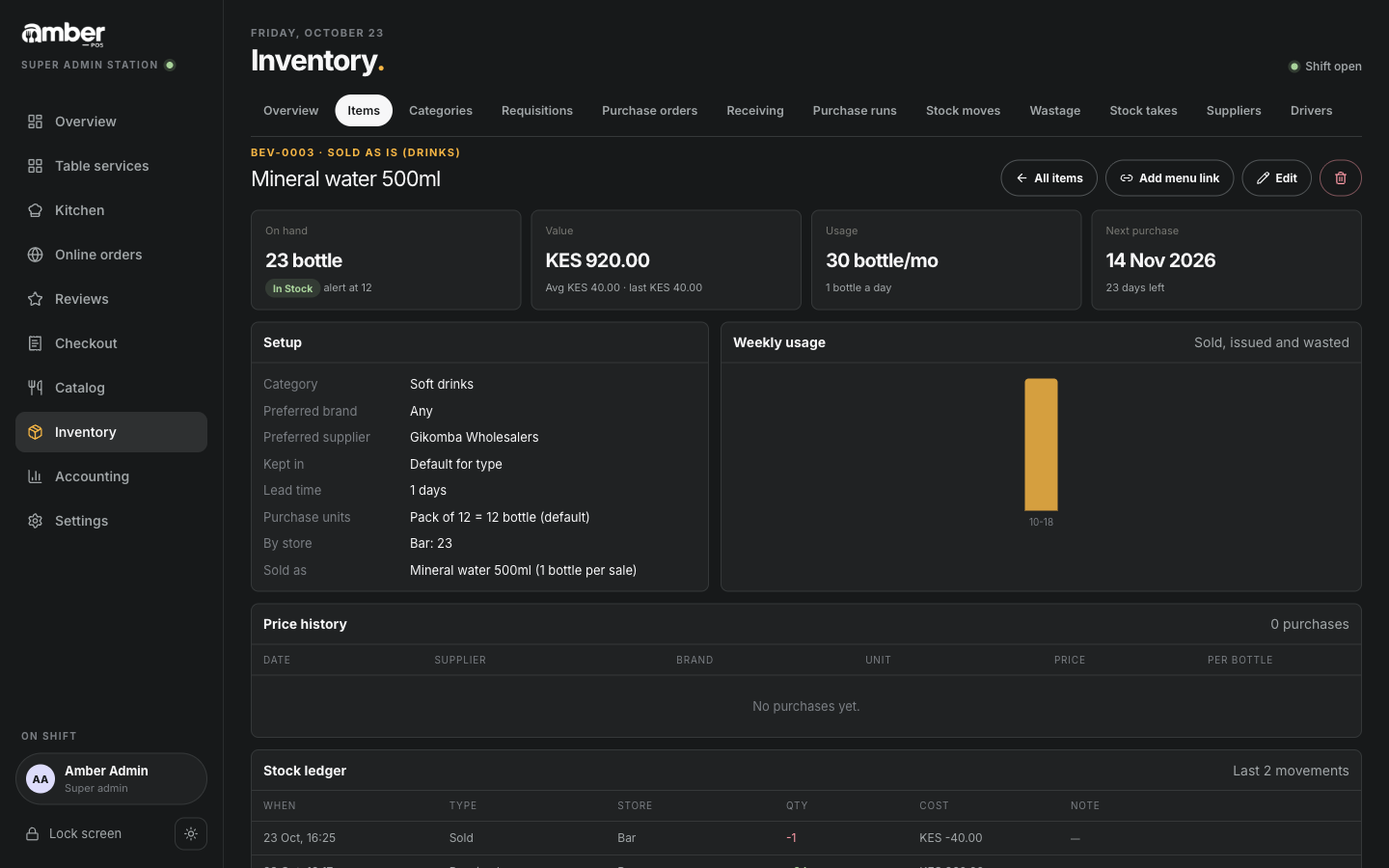Switch to the Overview inventory tab

290,111
